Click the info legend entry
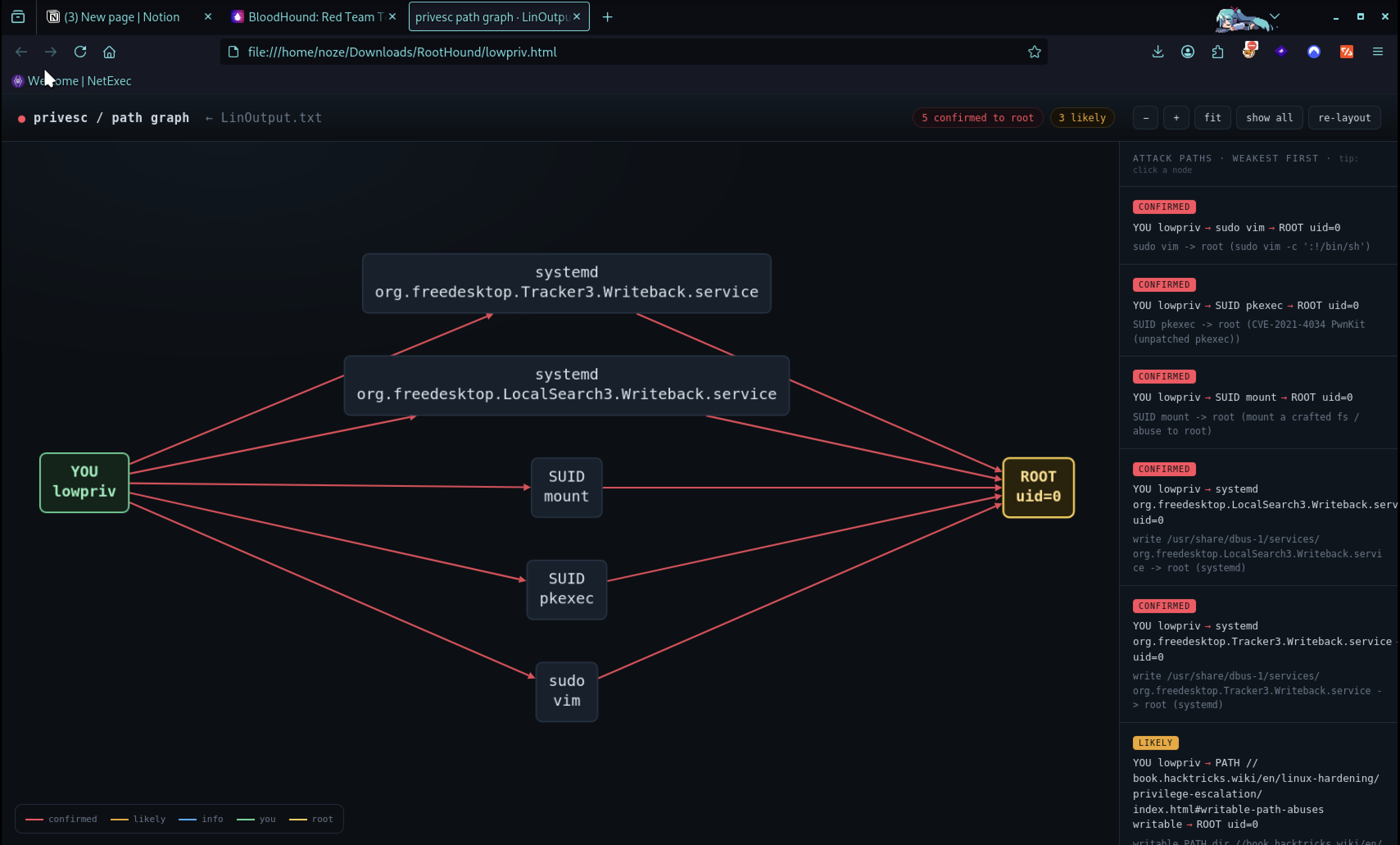Viewport: 1400px width, 845px height. (201, 819)
